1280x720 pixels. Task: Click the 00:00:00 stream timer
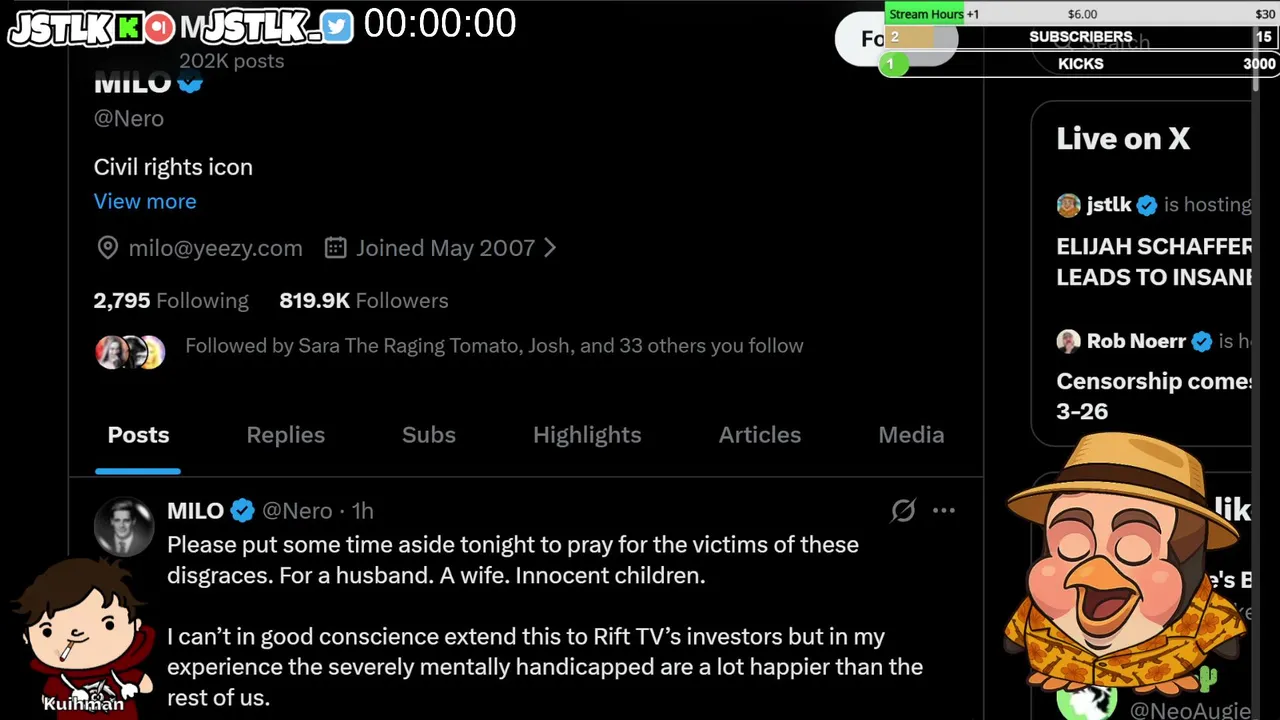(x=440, y=24)
